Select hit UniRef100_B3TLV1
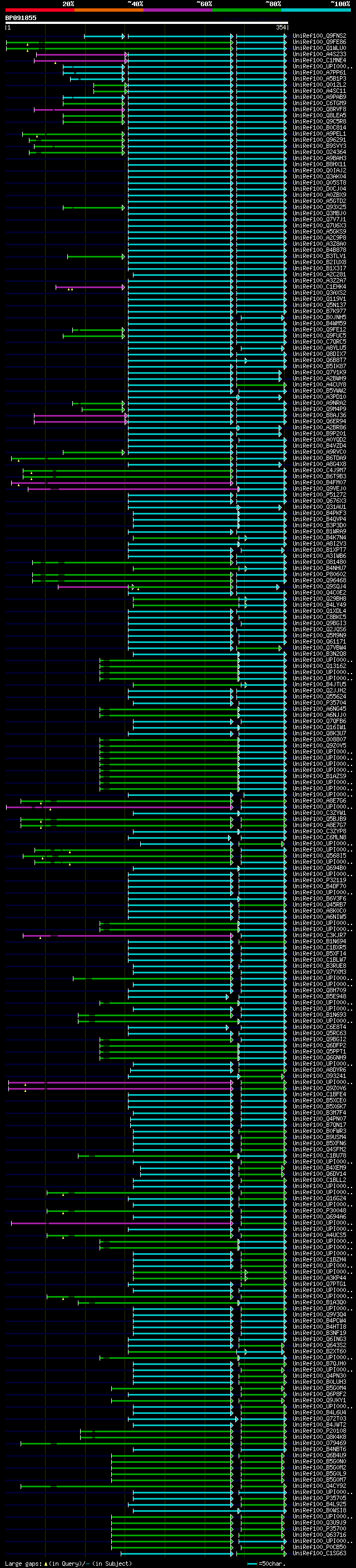 point(319,256)
